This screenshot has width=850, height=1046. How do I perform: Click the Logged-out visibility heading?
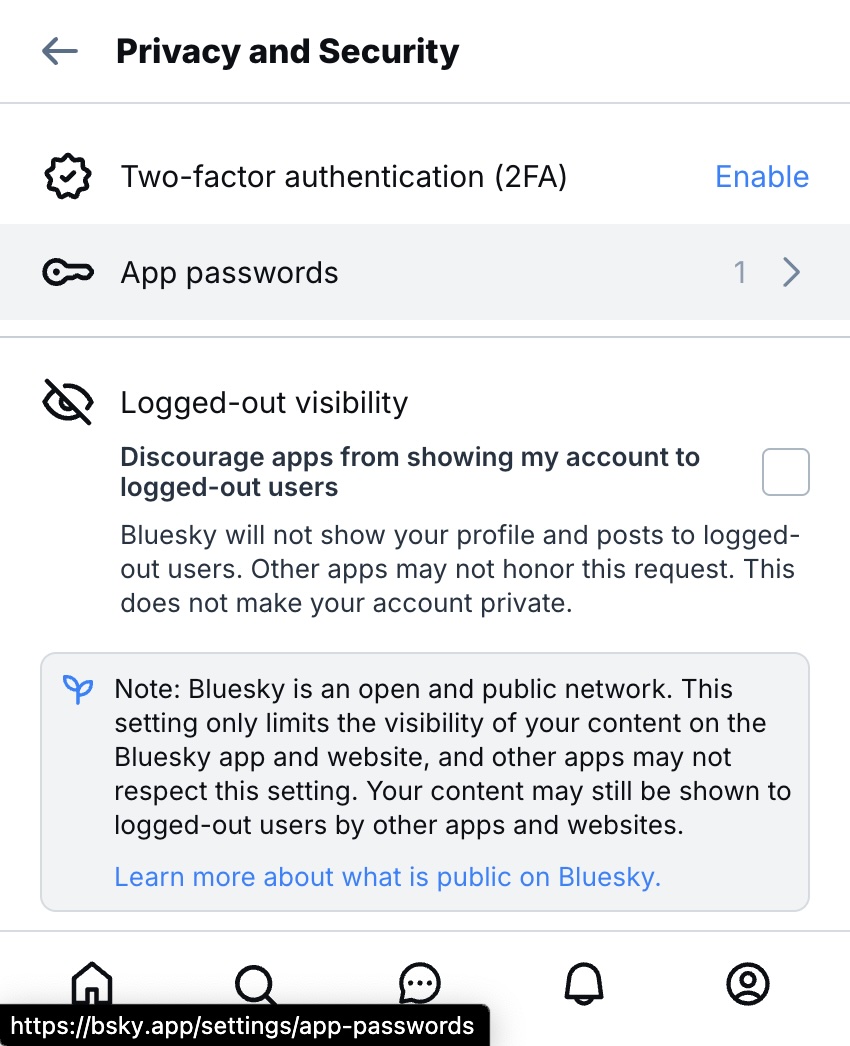(264, 403)
